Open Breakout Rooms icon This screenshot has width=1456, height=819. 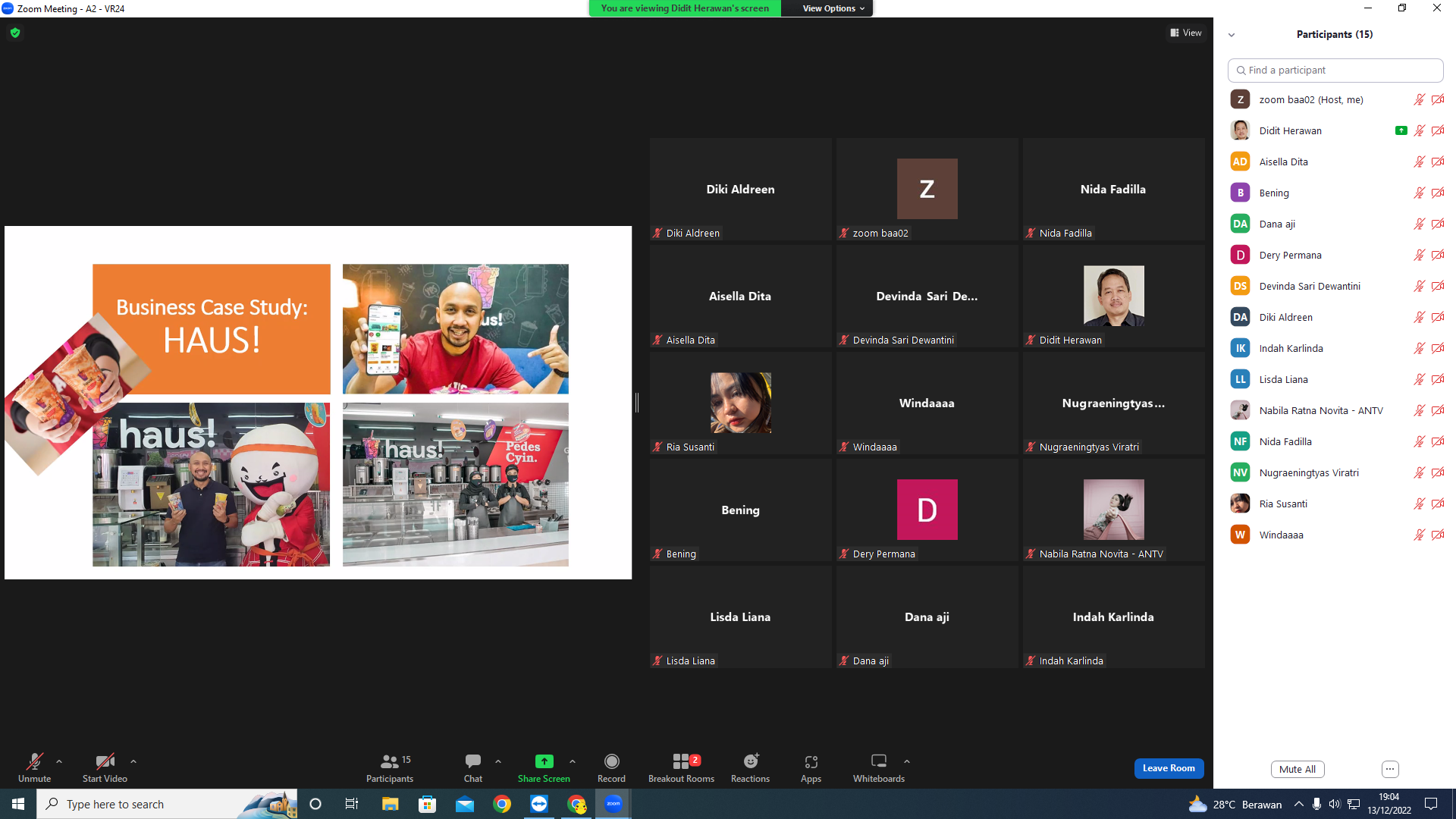coord(681,761)
